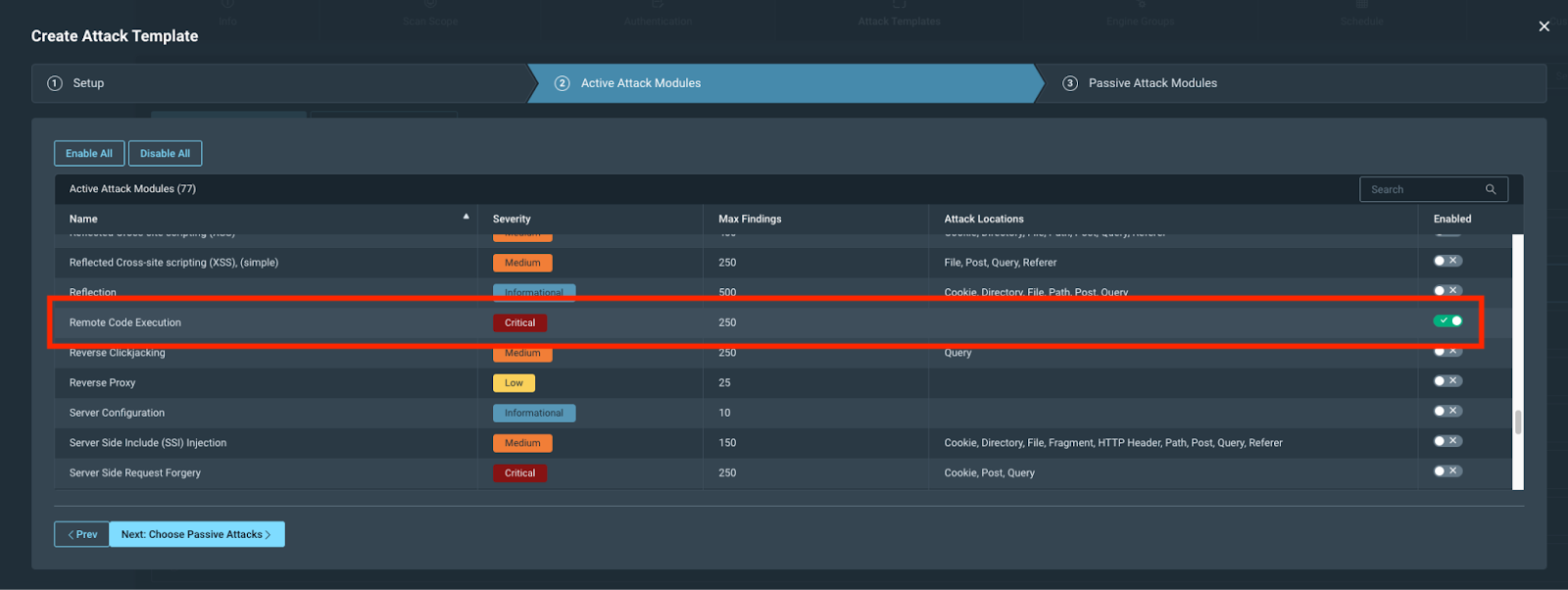Enable the Reverse Proxy module toggle
Image resolution: width=1568 pixels, height=590 pixels.
click(1447, 381)
